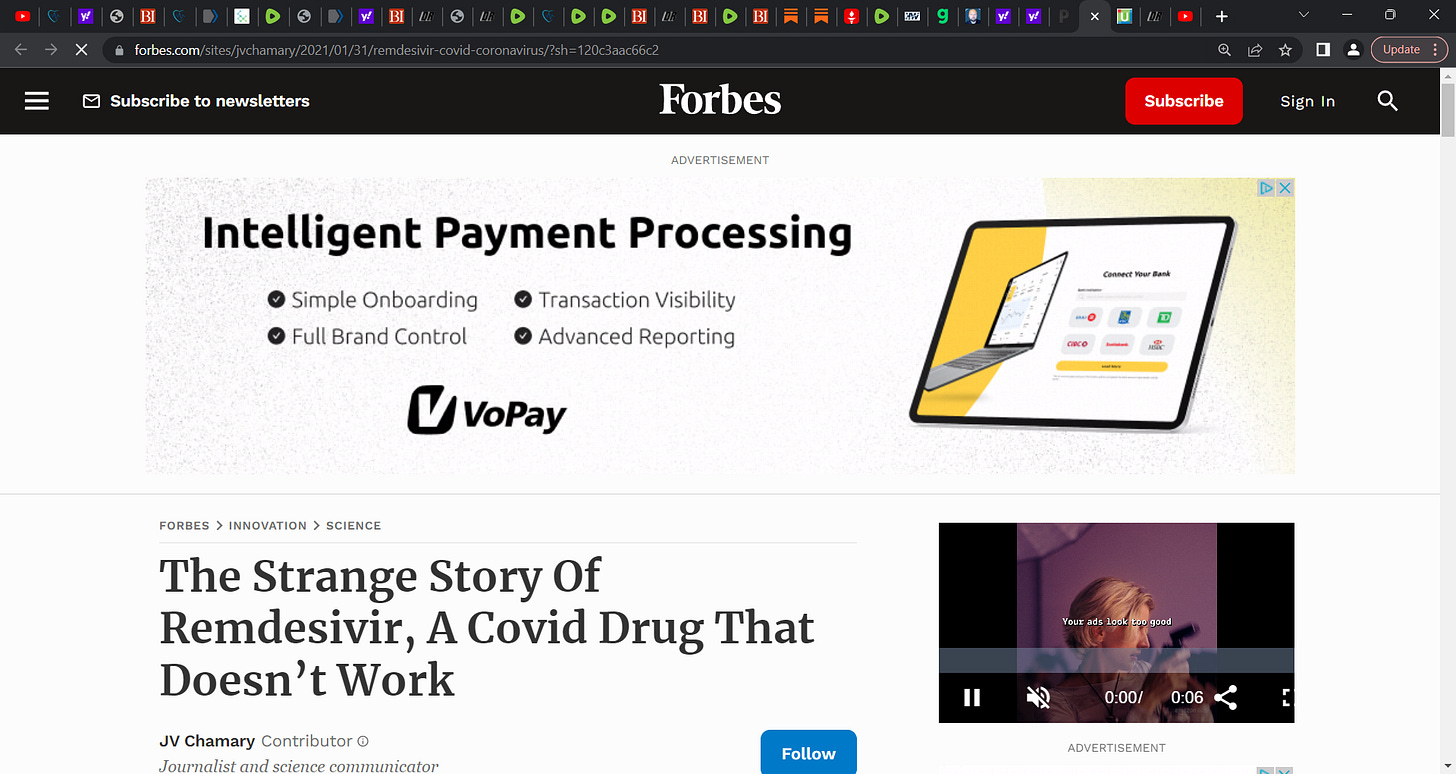This screenshot has height=774, width=1456.
Task: Enter fullscreen on the video player
Action: click(1287, 697)
